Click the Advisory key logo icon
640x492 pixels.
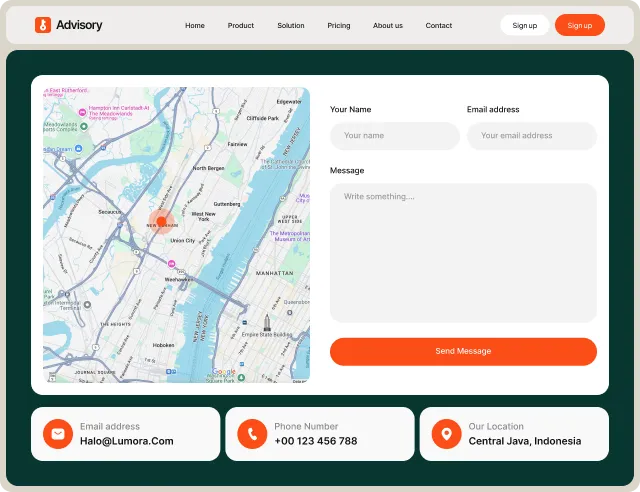[43, 25]
